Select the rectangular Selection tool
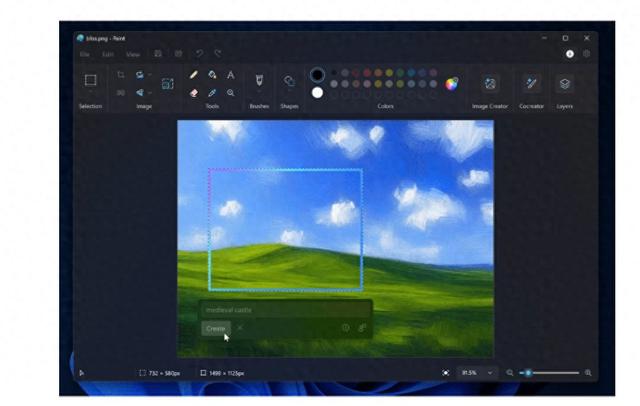640x406 pixels. [90, 80]
